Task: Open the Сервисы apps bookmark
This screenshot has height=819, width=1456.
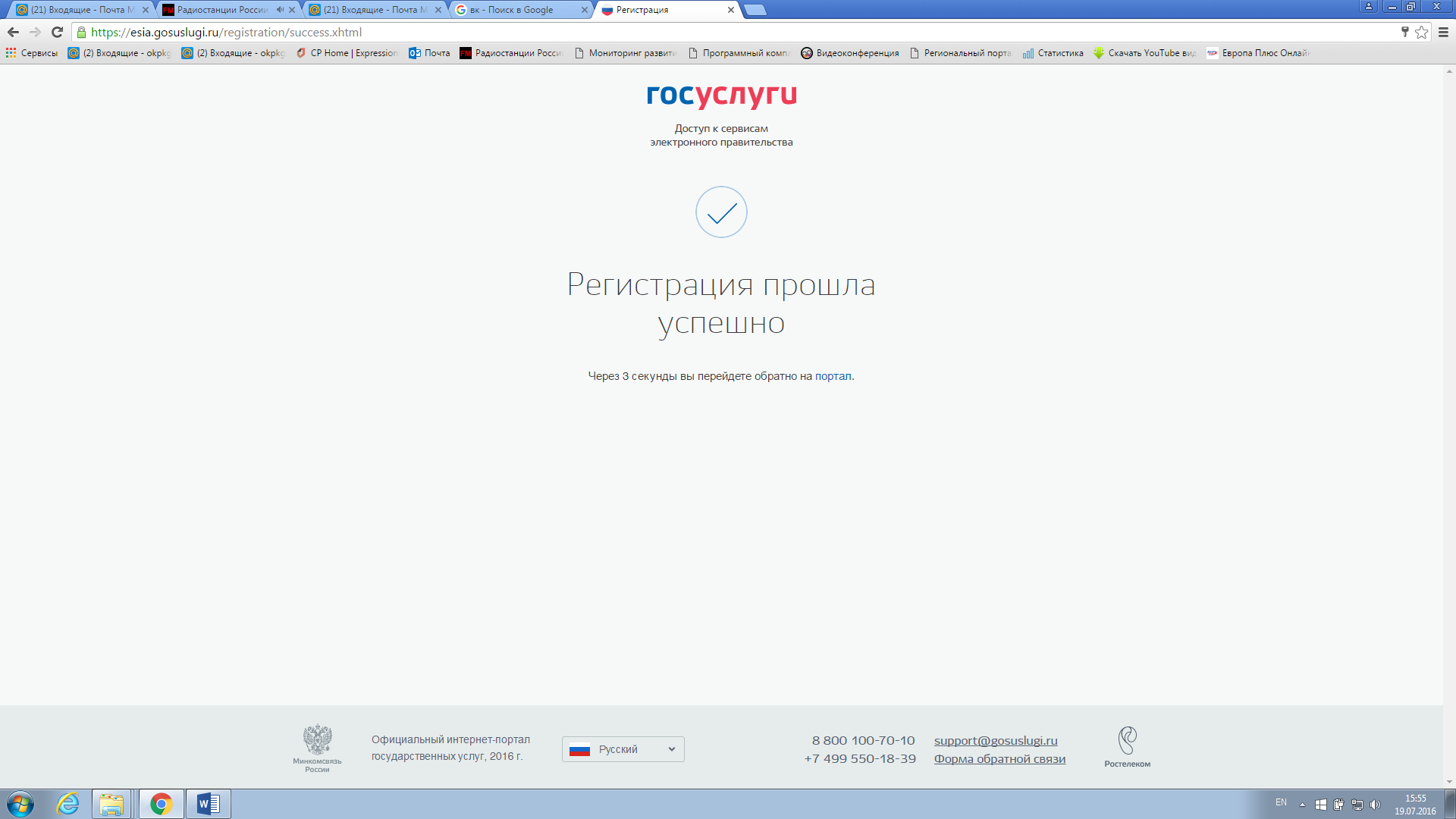Action: [x=32, y=53]
